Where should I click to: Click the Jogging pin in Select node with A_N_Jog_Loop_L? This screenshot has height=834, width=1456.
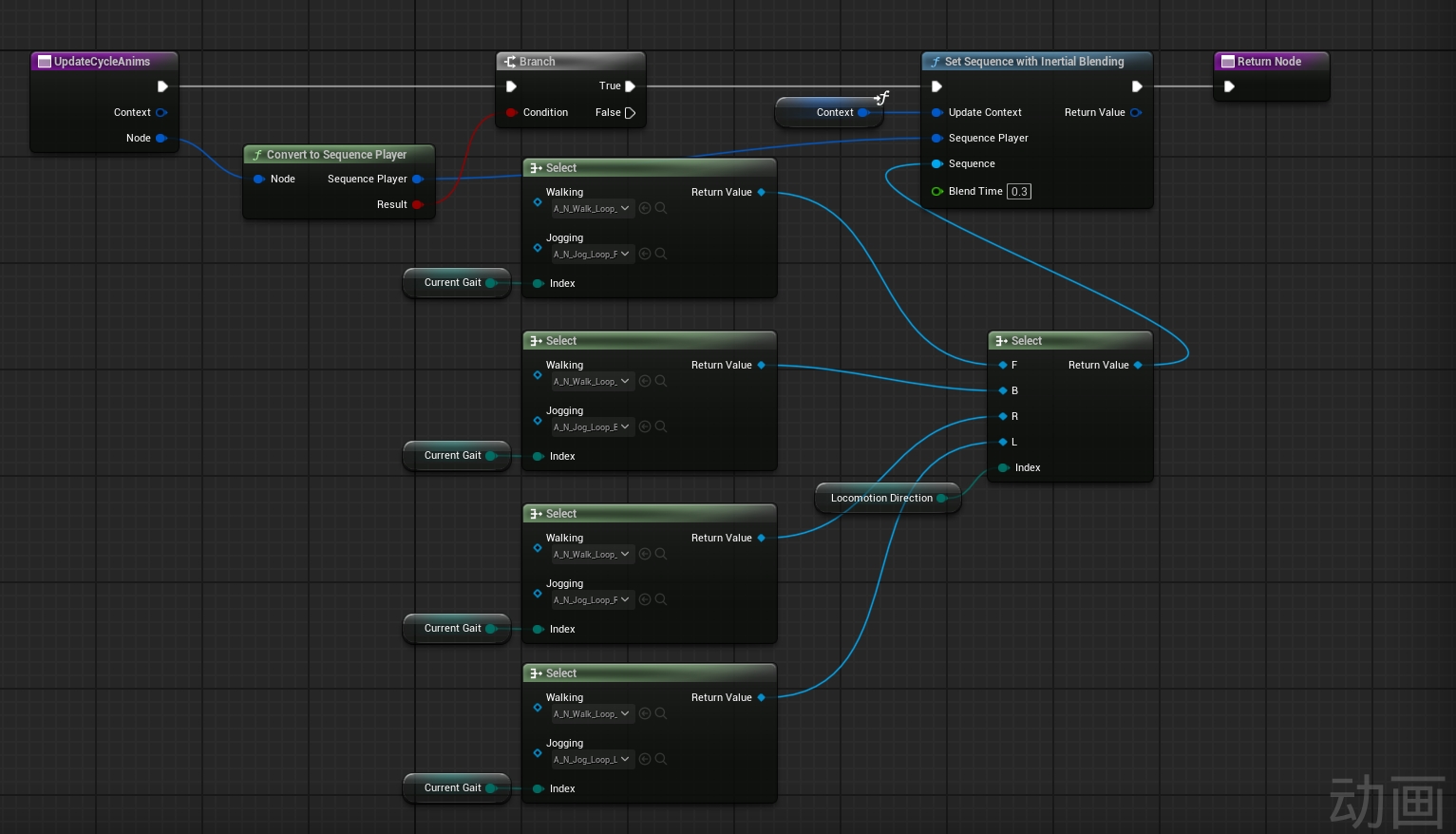(538, 752)
